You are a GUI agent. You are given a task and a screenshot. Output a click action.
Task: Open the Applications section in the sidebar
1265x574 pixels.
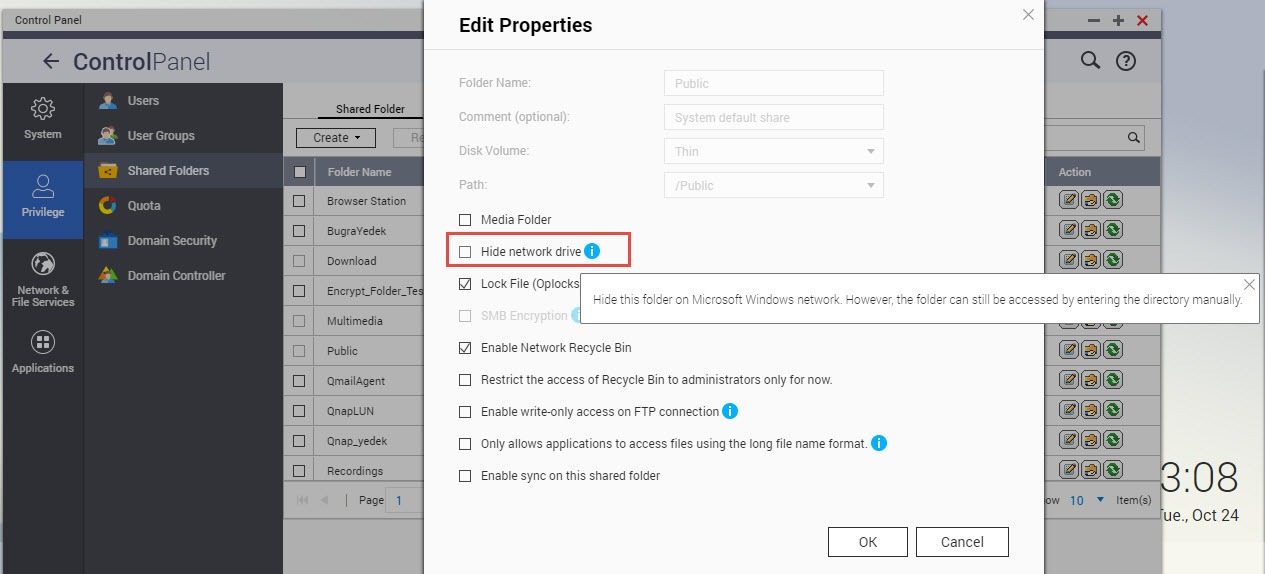point(42,352)
